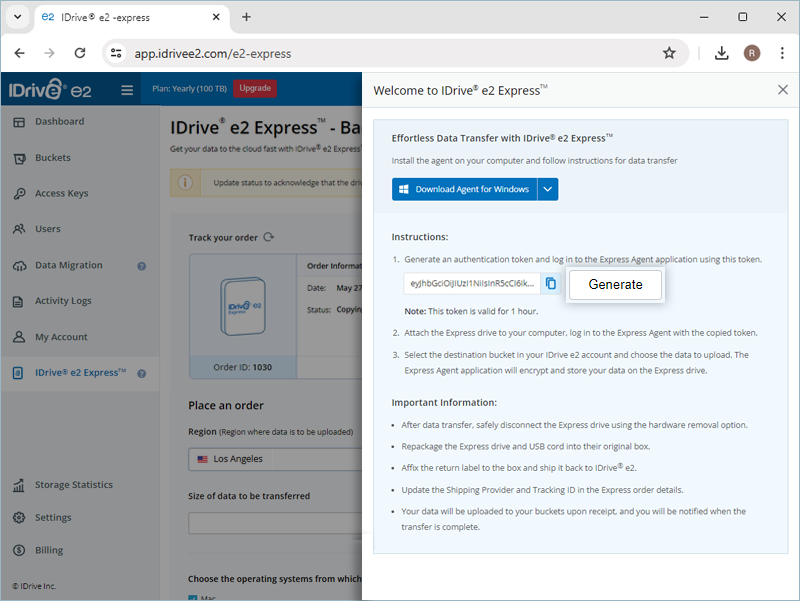The height and width of the screenshot is (601, 800).
Task: Click the My Account person icon
Action: pos(19,337)
